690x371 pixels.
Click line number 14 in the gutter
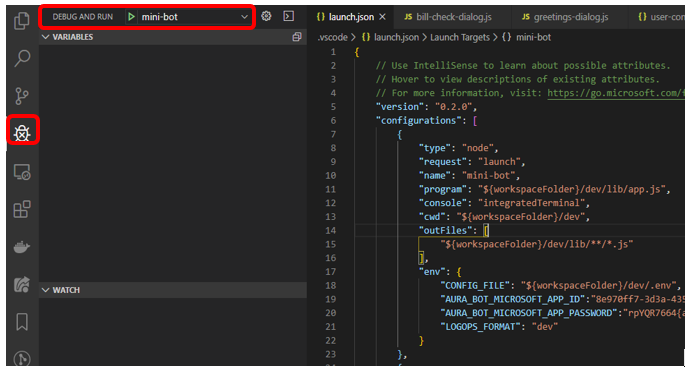[x=331, y=230]
